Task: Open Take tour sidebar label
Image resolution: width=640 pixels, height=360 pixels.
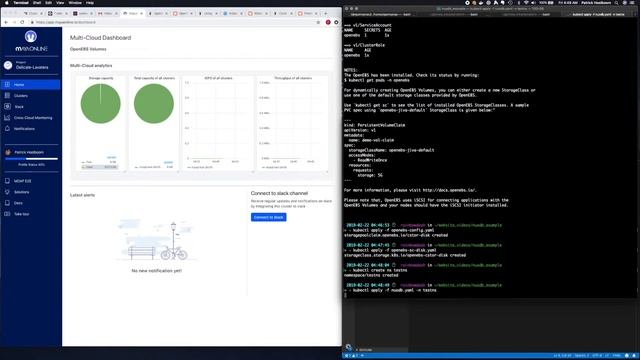Action: [x=22, y=214]
